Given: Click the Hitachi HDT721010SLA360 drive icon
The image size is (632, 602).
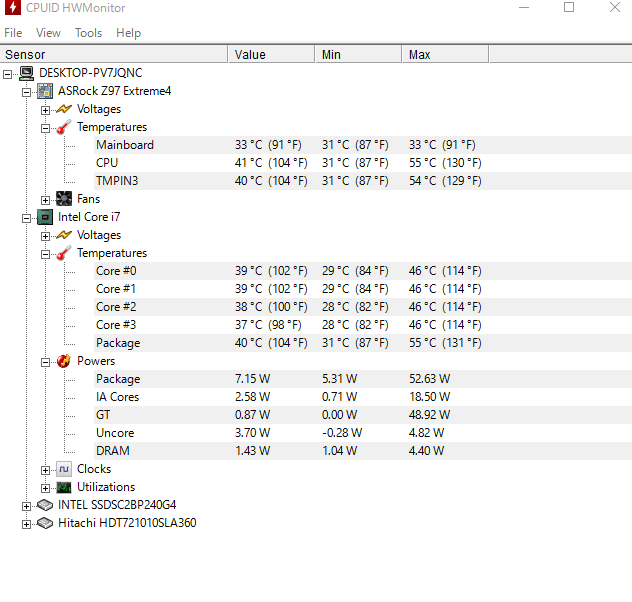Looking at the screenshot, I should tap(45, 523).
